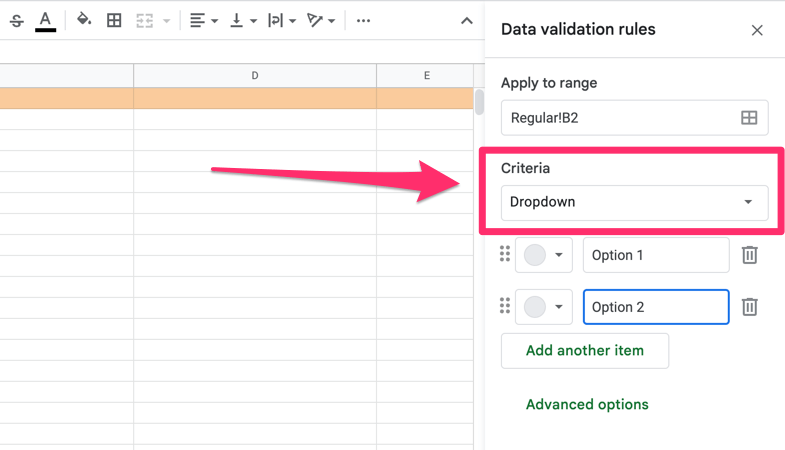Open the more toolbar options ellipsis
The image size is (785, 450).
363,21
